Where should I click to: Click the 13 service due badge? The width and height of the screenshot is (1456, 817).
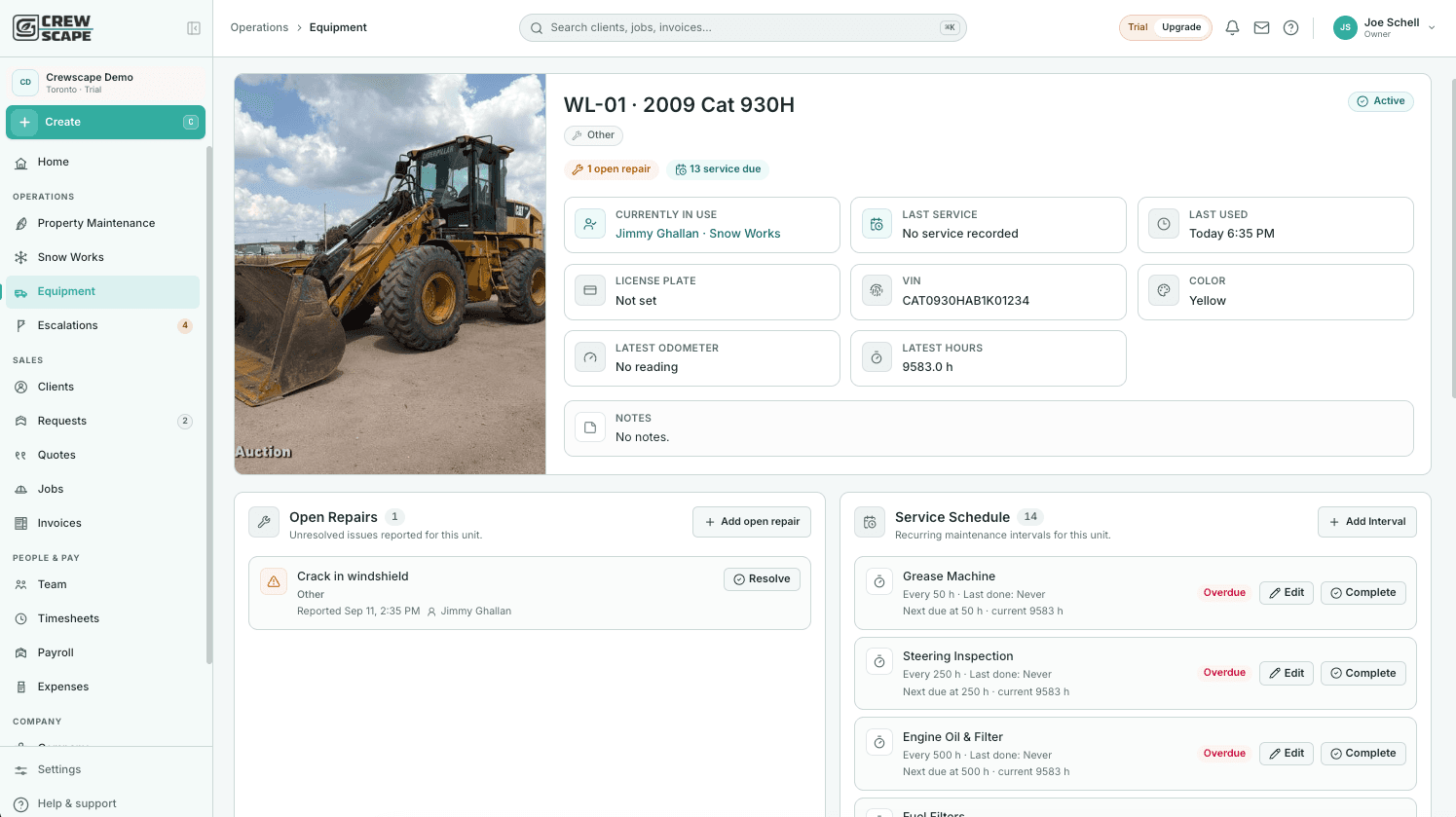[718, 169]
